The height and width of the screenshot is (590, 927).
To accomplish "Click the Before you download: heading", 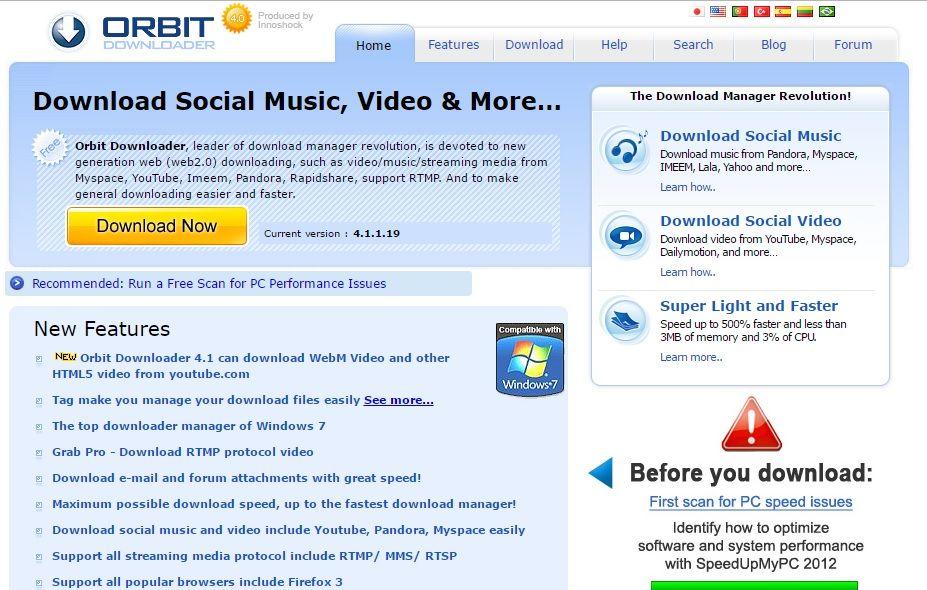I will (751, 472).
